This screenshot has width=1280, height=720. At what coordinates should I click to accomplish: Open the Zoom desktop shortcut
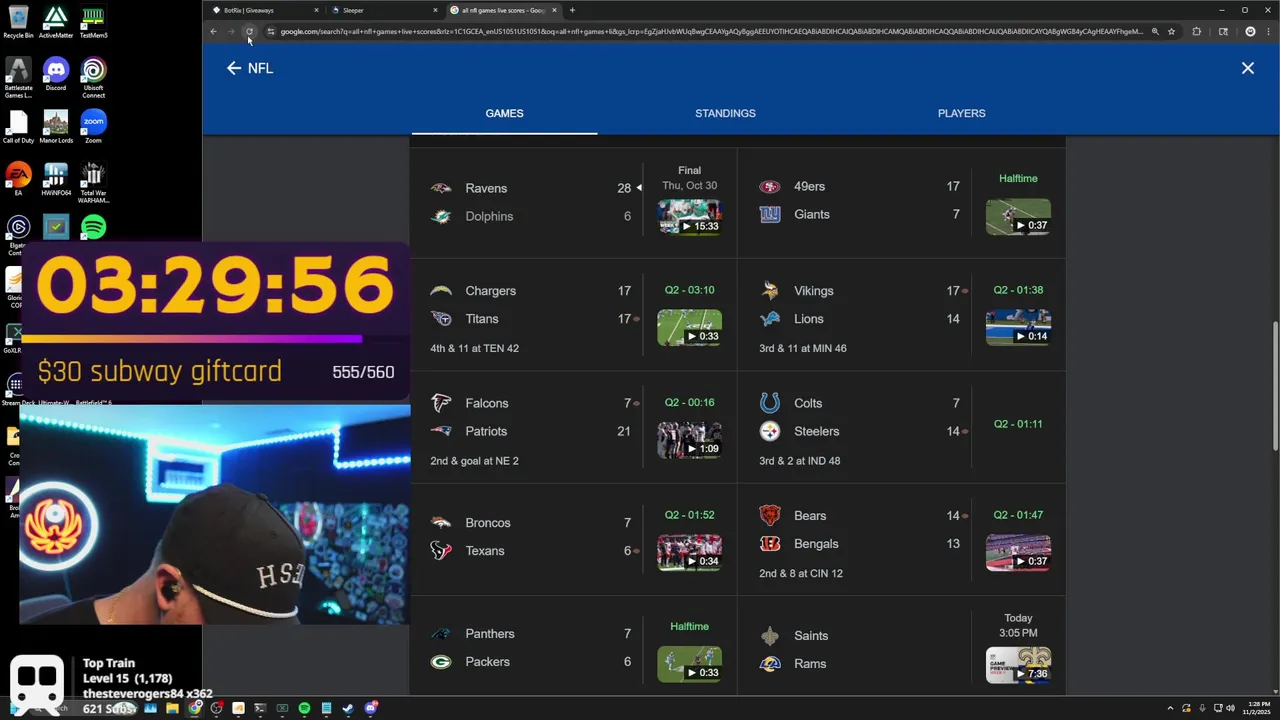tap(93, 127)
